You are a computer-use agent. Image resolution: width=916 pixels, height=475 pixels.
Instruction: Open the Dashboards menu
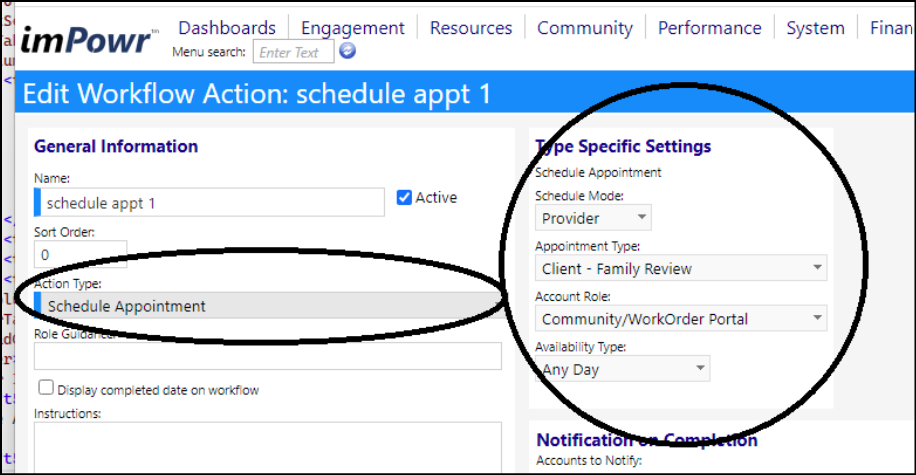pos(227,27)
